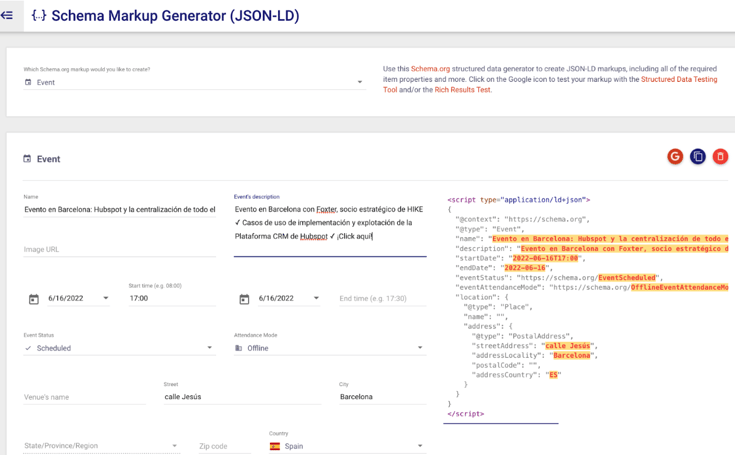Click the start date calendar icon
This screenshot has width=735, height=455.
[x=34, y=299]
